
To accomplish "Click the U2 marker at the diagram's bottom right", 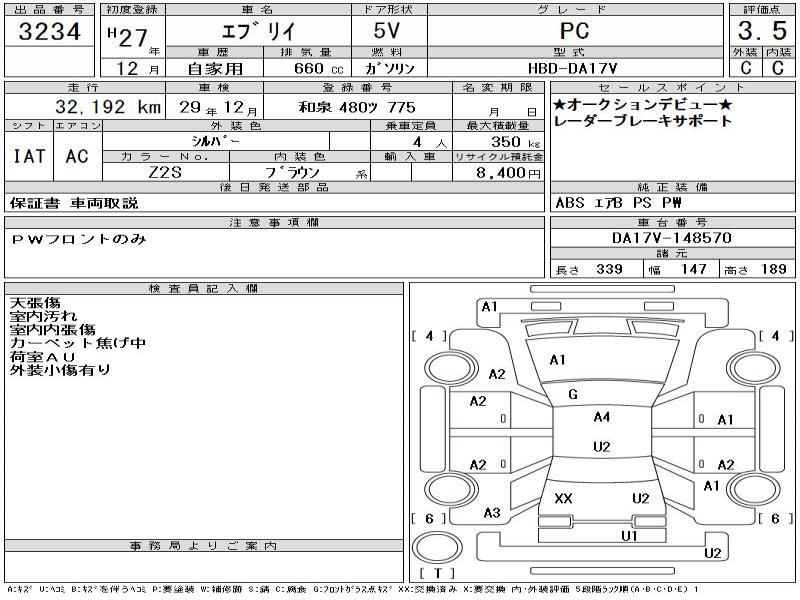I will pyautogui.click(x=712, y=552).
